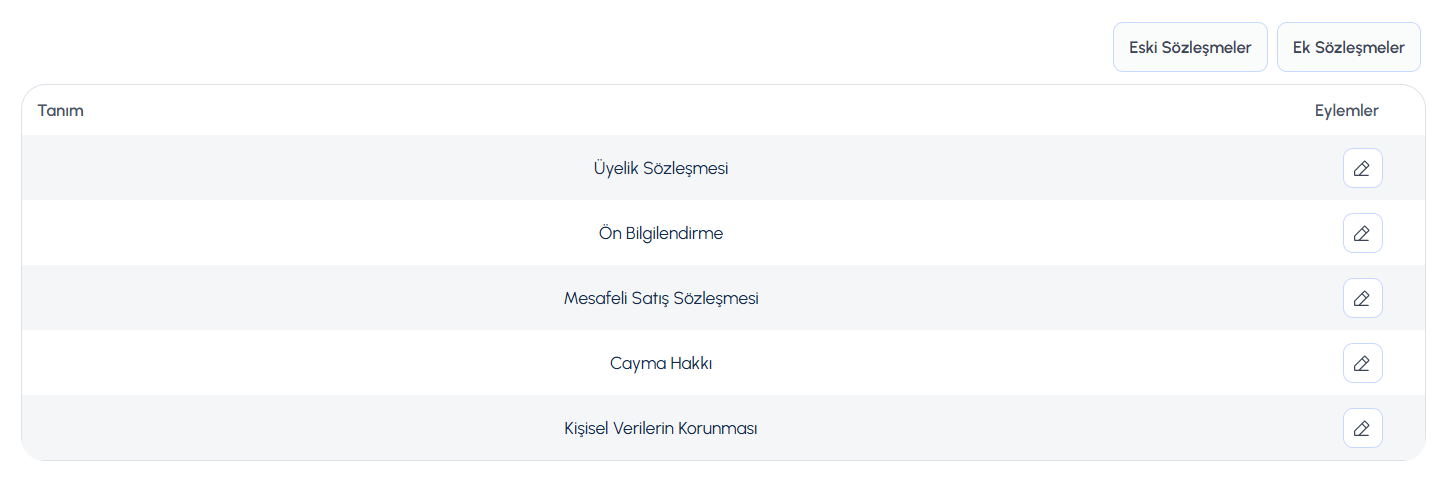Click the Tanım column header
The width and height of the screenshot is (1440, 477).
point(61,110)
